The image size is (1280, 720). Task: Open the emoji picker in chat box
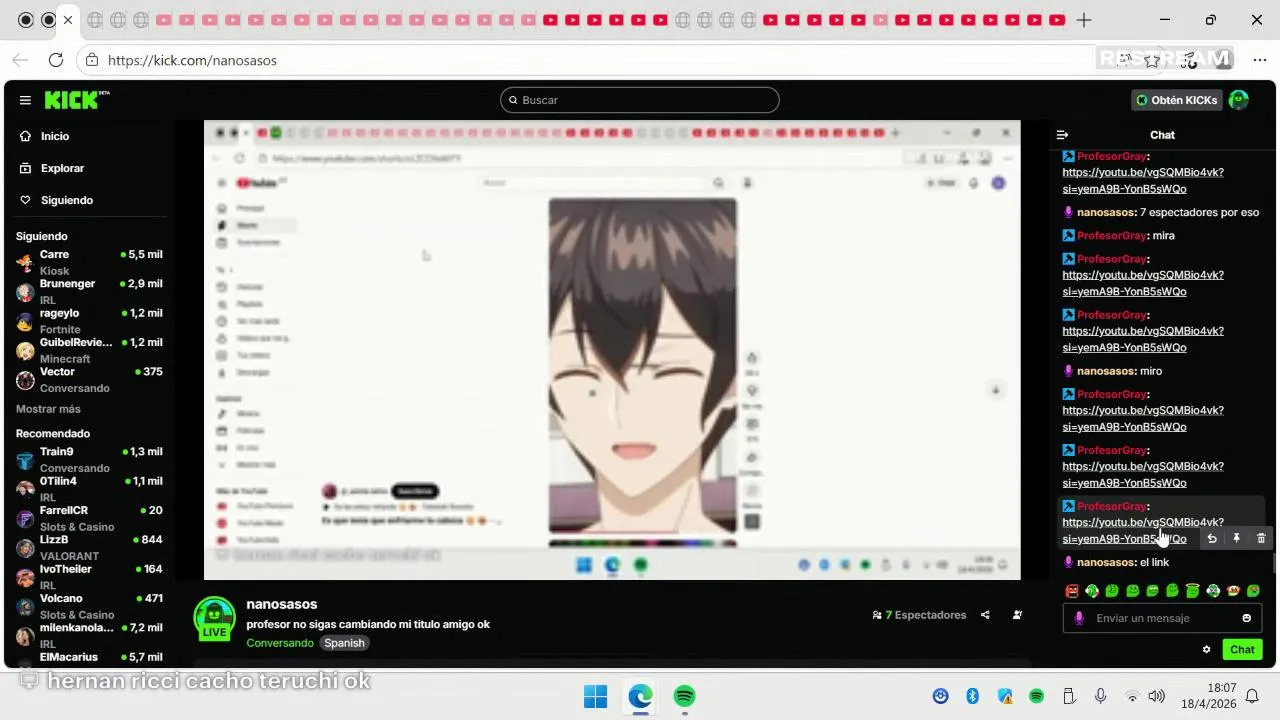(x=1246, y=618)
